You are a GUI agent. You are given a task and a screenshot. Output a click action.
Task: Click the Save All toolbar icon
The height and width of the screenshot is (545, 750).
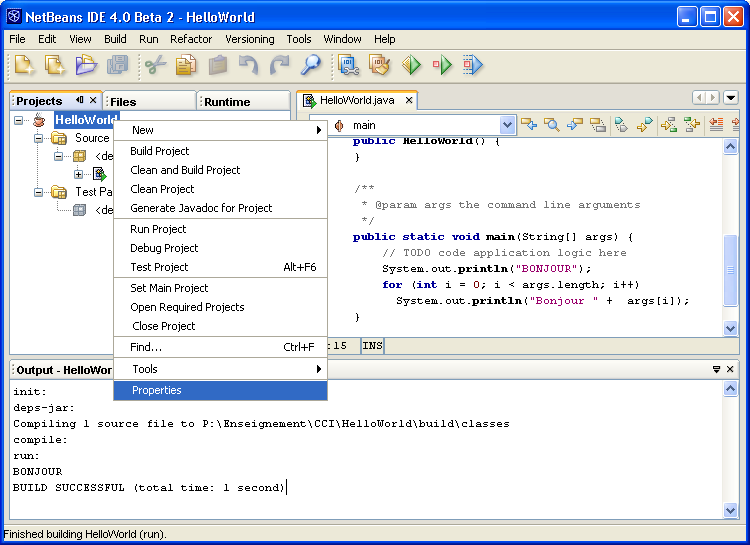[x=117, y=65]
